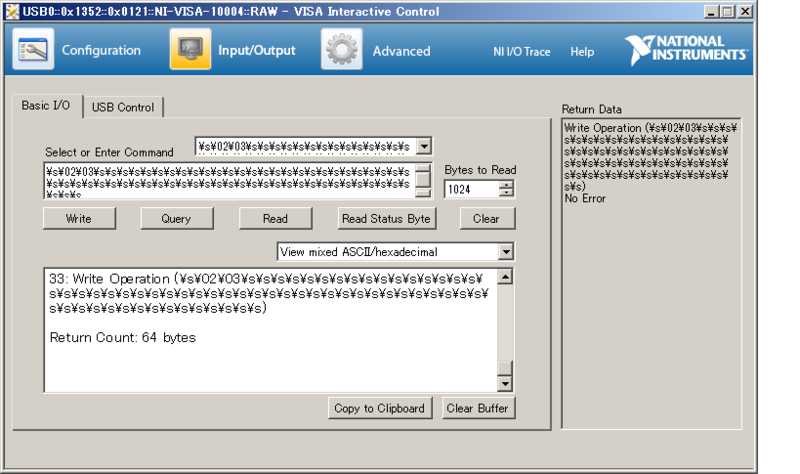
Task: Click the command text area scrollbar
Action: (x=423, y=180)
